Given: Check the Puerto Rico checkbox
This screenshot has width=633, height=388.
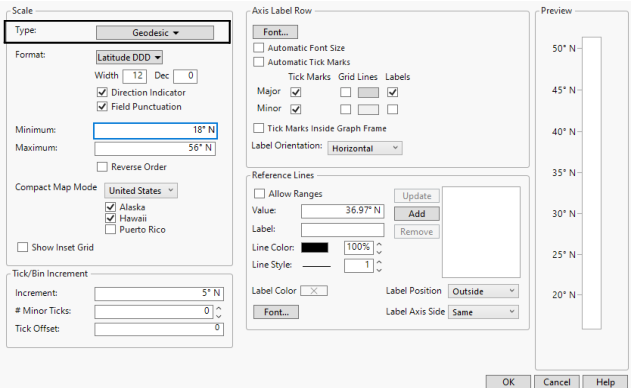Looking at the screenshot, I should (x=110, y=230).
